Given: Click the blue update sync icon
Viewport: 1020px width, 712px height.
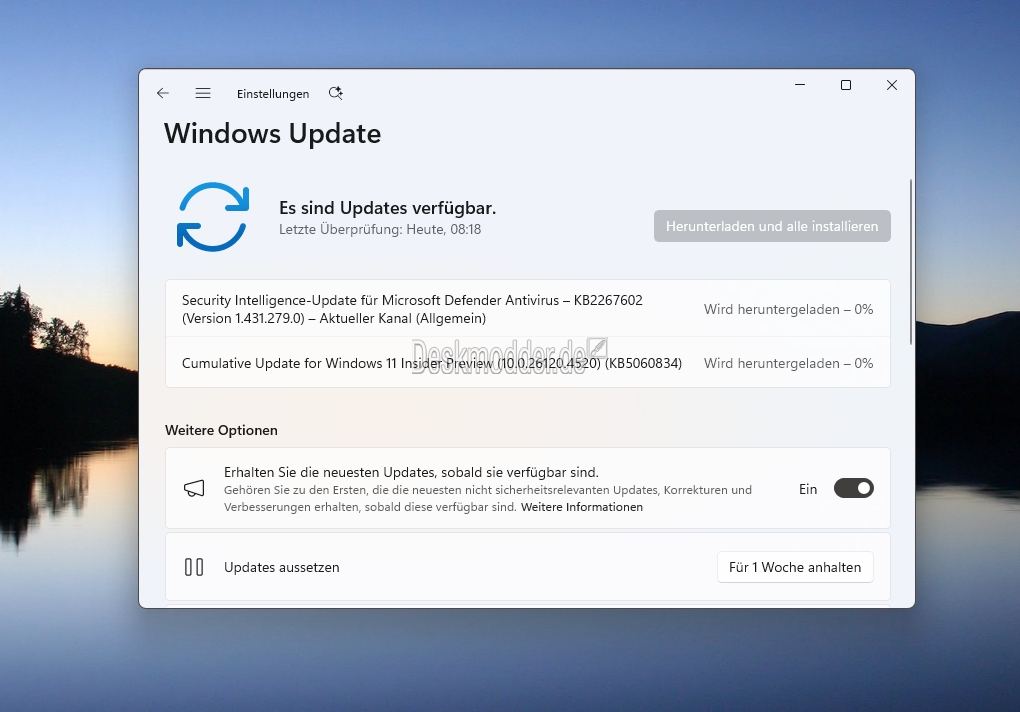Looking at the screenshot, I should pyautogui.click(x=213, y=217).
